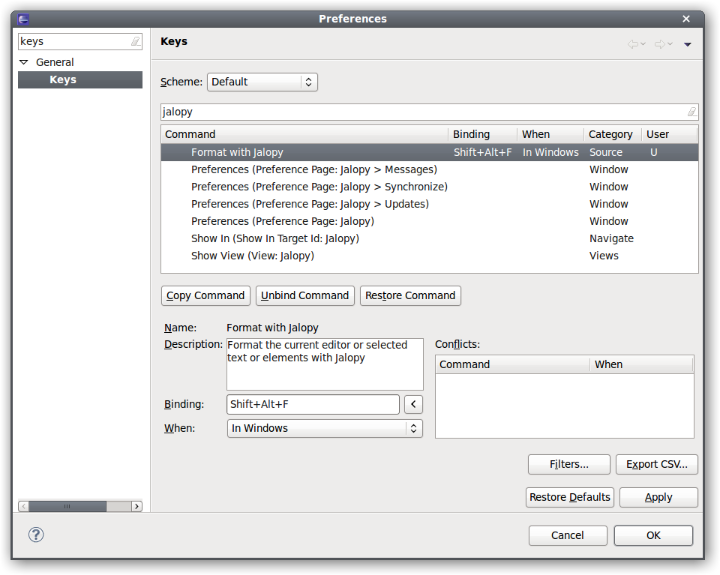Select 'Show View (View: Jalopy)' row
The image size is (720, 575).
(x=429, y=256)
